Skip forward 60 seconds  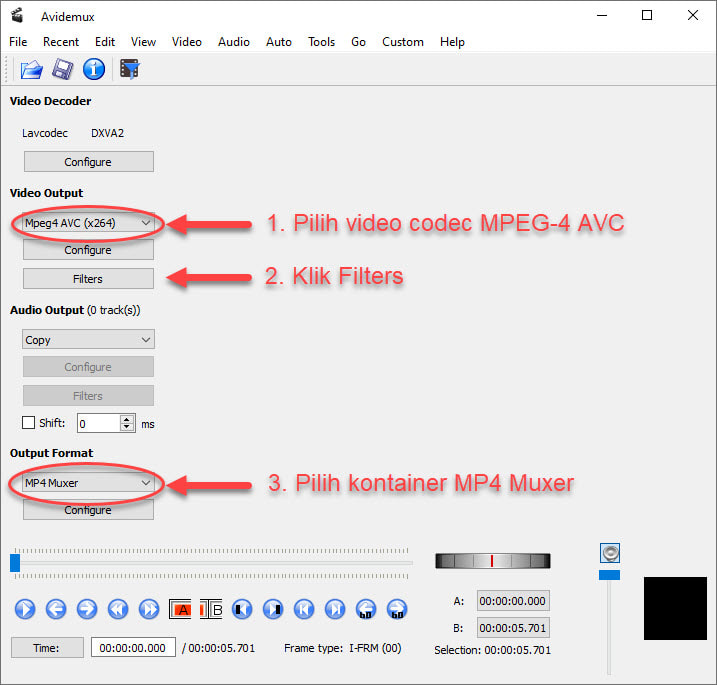397,609
